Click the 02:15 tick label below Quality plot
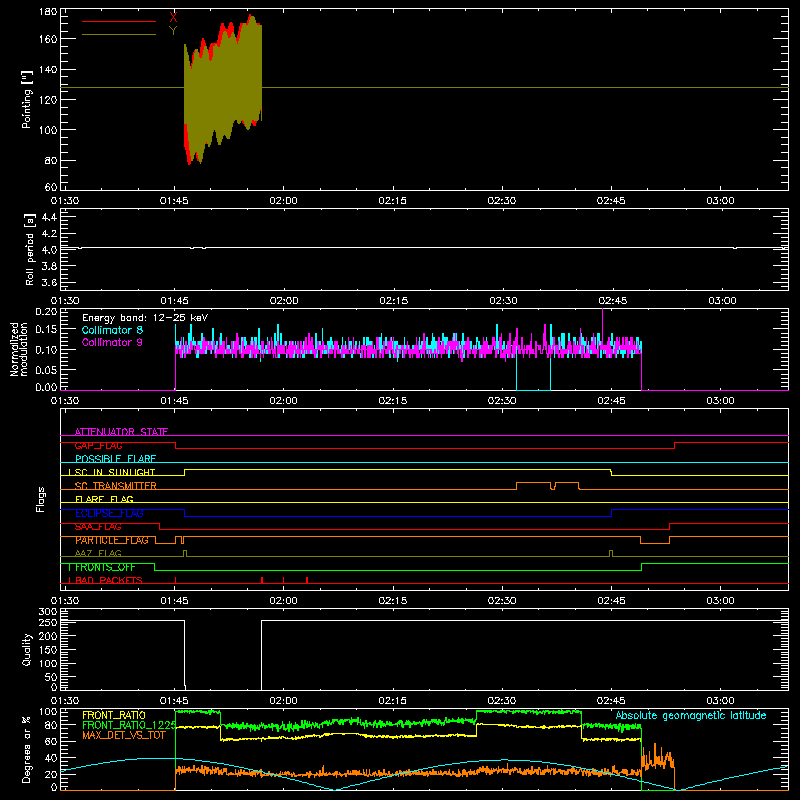 tap(393, 701)
